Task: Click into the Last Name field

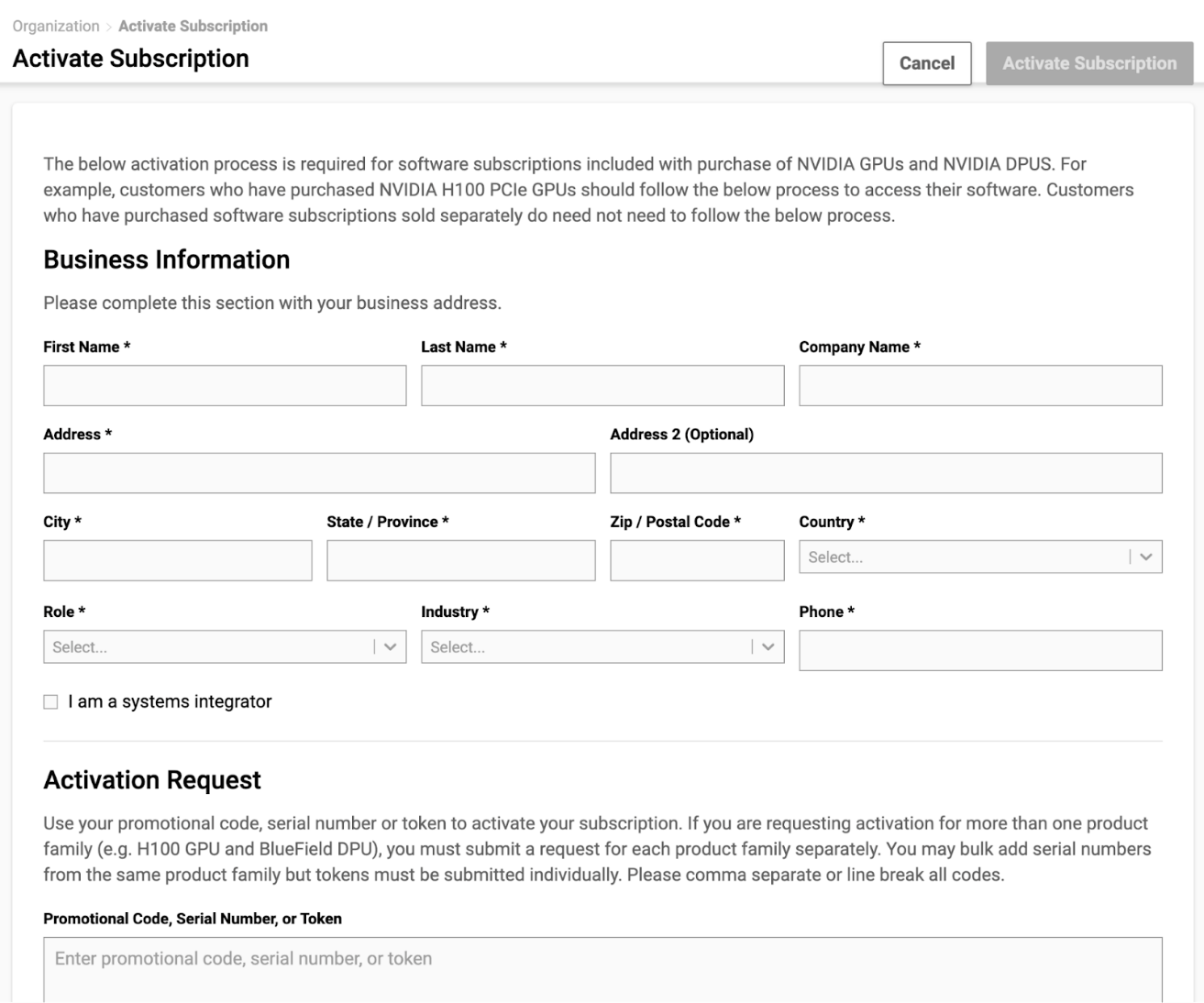Action: coord(602,386)
